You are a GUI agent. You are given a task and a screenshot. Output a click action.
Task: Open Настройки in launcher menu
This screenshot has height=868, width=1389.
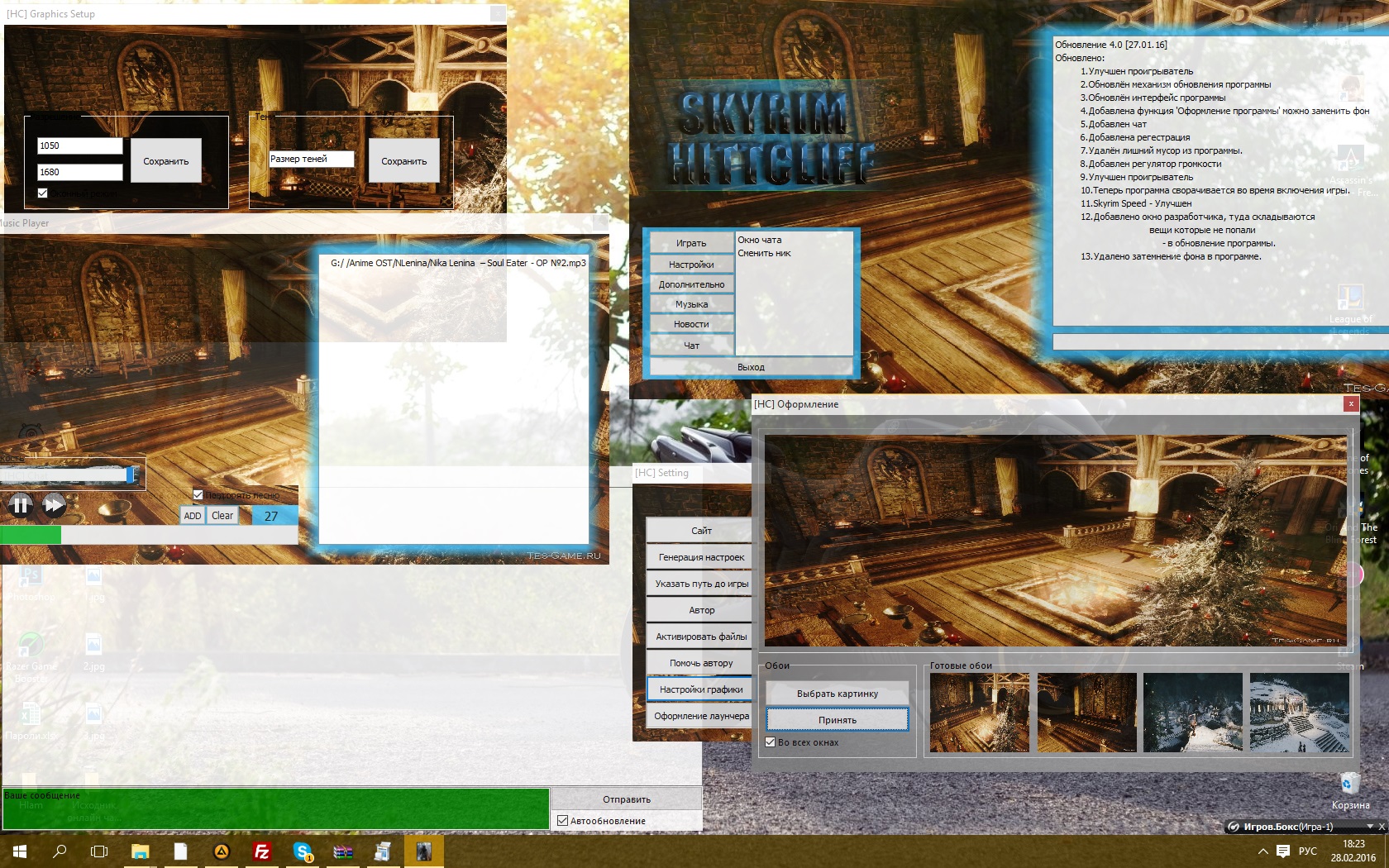tap(692, 265)
